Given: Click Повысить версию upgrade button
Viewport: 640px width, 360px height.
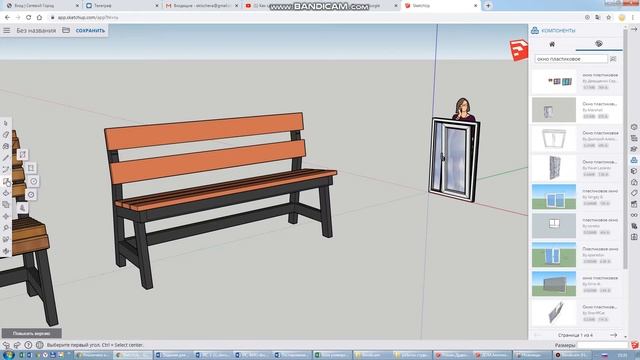Looking at the screenshot, I should pyautogui.click(x=31, y=333).
